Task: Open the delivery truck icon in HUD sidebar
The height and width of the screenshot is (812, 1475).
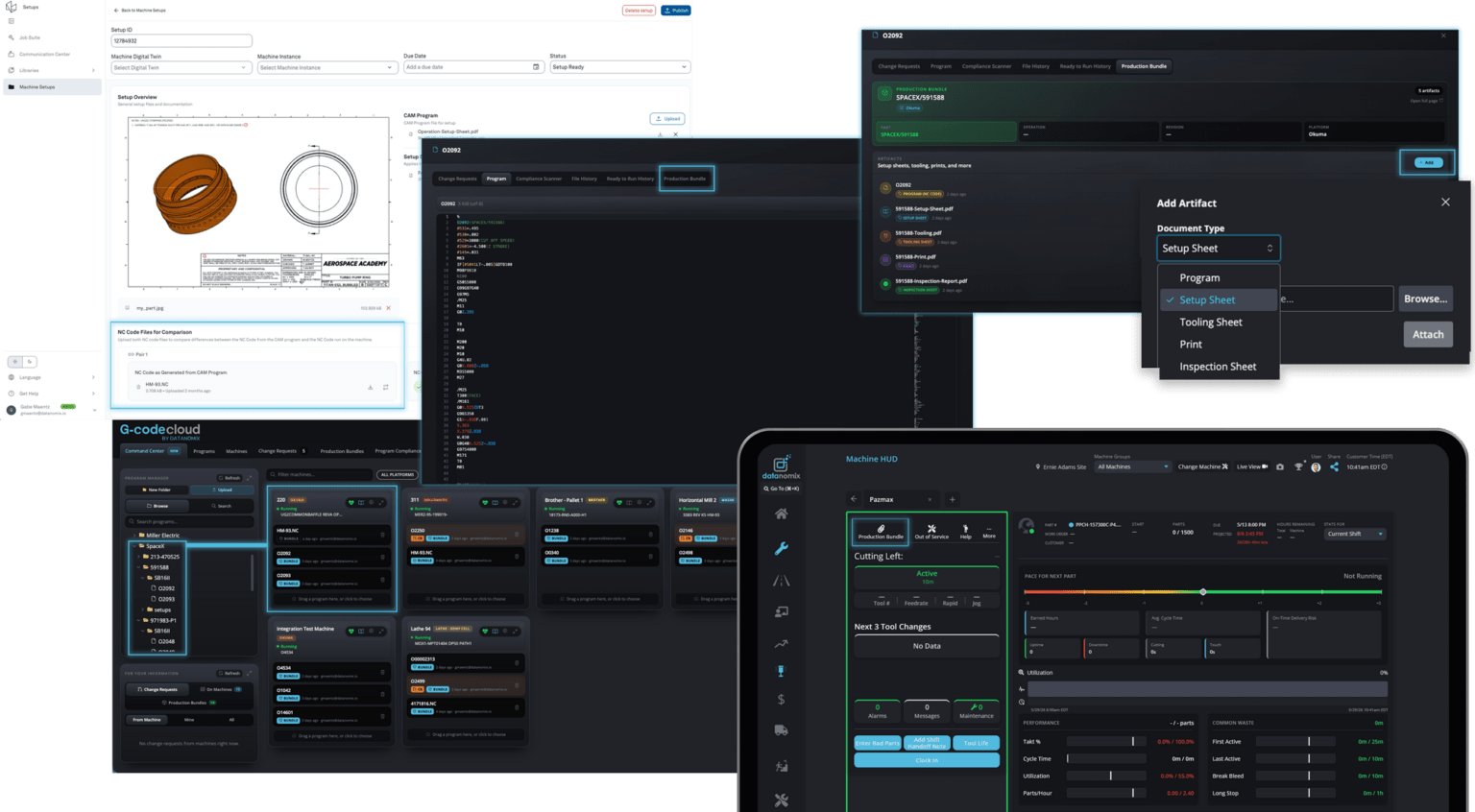Action: pyautogui.click(x=782, y=730)
